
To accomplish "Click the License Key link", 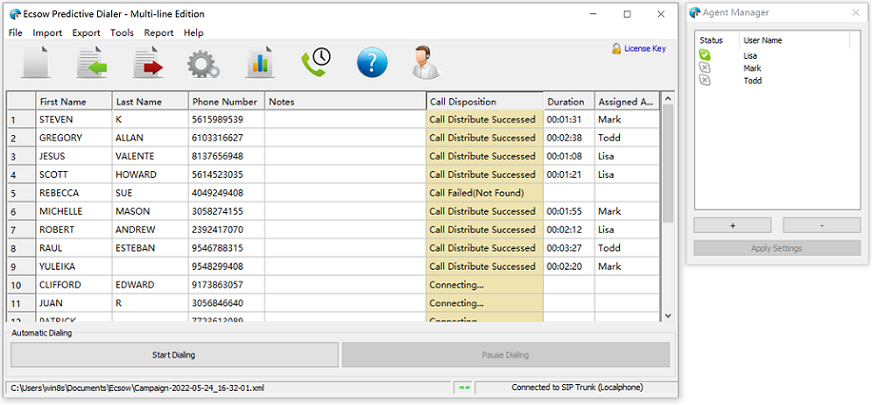I will tap(645, 48).
